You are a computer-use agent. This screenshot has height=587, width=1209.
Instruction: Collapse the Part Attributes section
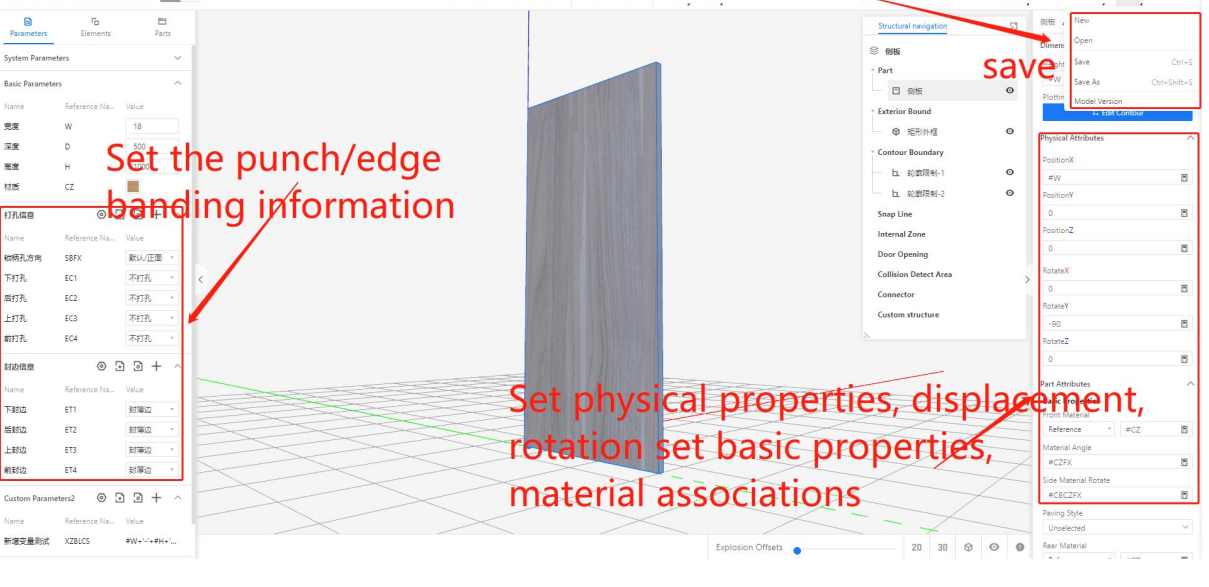[1190, 384]
